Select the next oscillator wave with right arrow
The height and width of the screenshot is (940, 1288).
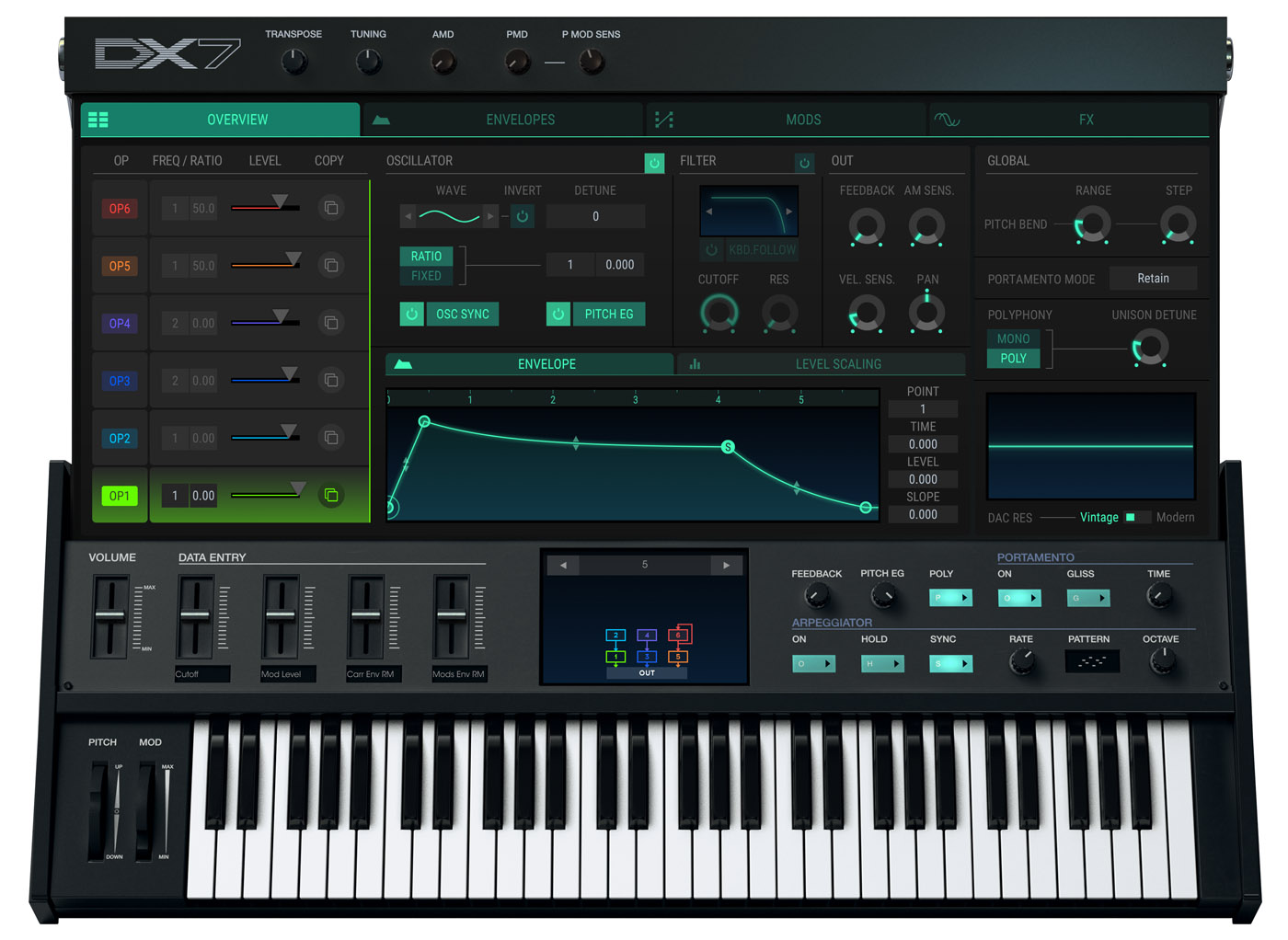[x=490, y=217]
